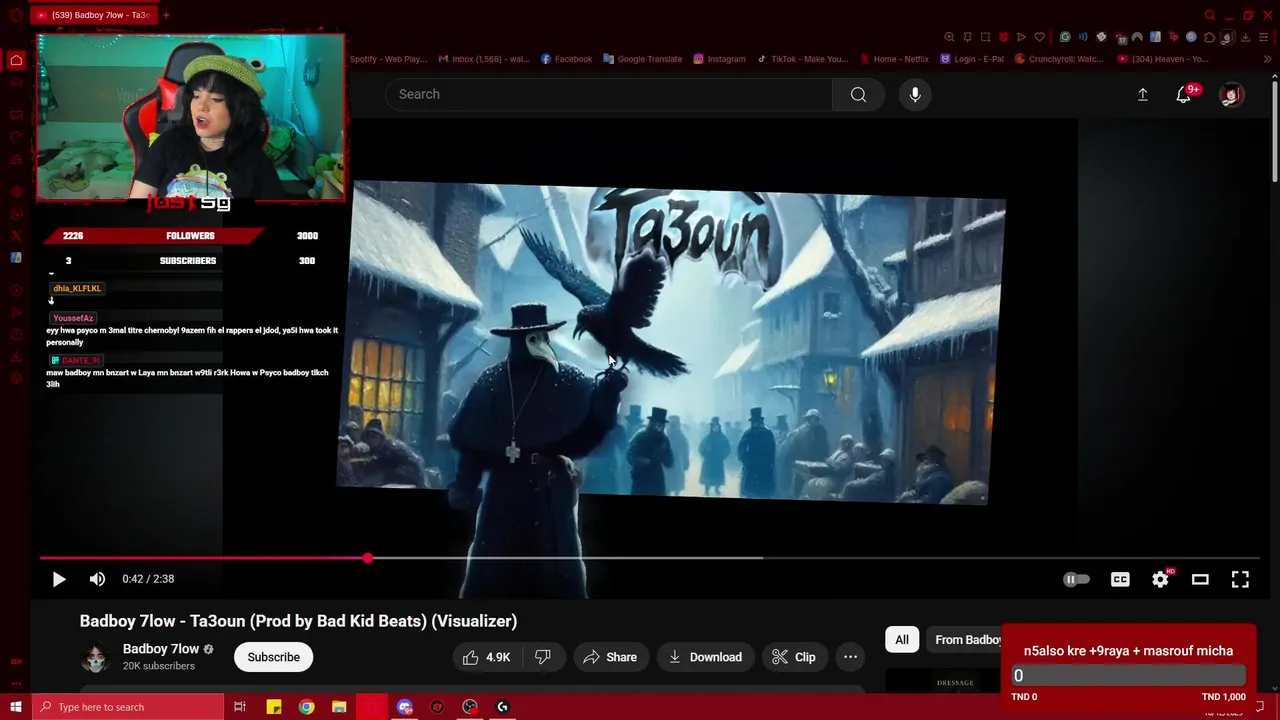Click into the YouTube Search field
The width and height of the screenshot is (1280, 720).
click(x=609, y=94)
